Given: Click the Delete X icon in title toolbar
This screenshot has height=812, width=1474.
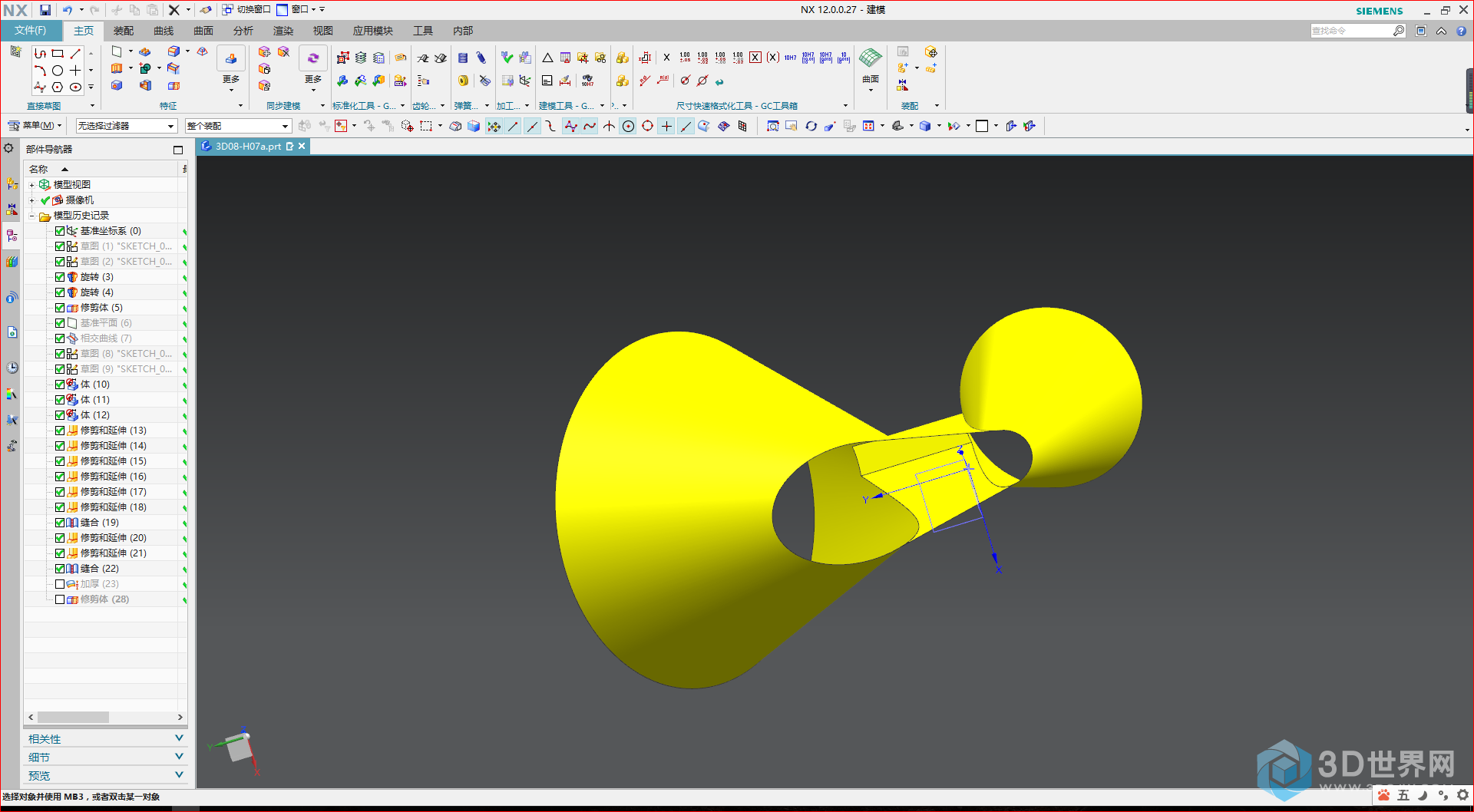Looking at the screenshot, I should (174, 10).
